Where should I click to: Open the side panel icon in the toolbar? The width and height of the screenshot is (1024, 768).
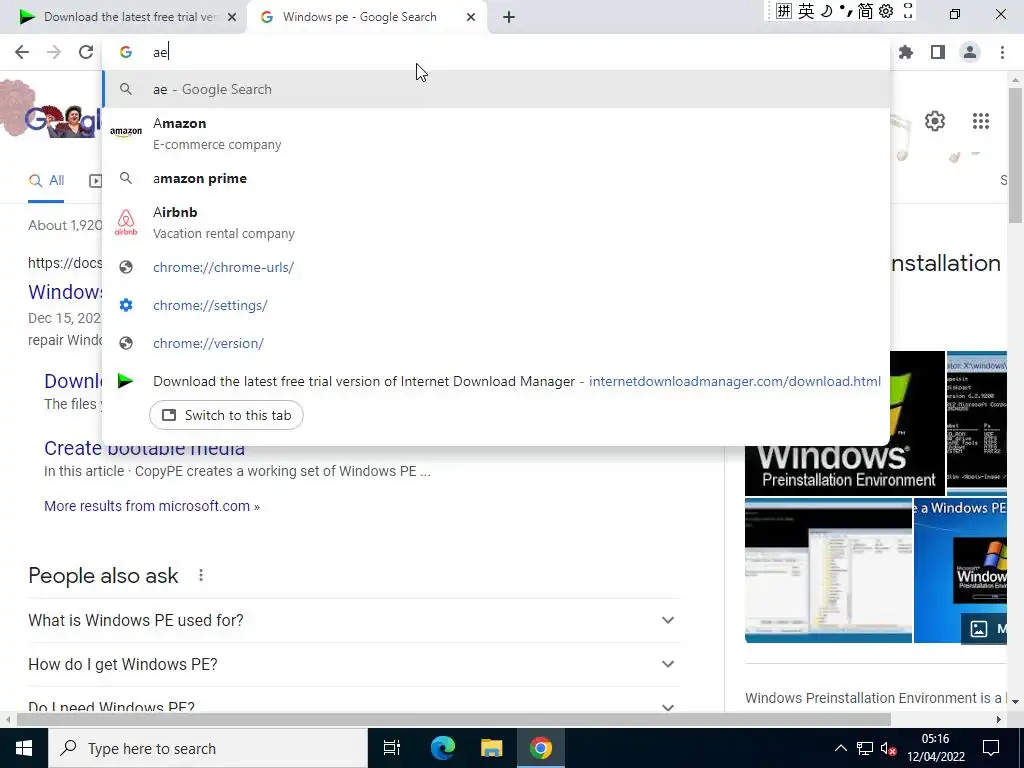pos(938,52)
